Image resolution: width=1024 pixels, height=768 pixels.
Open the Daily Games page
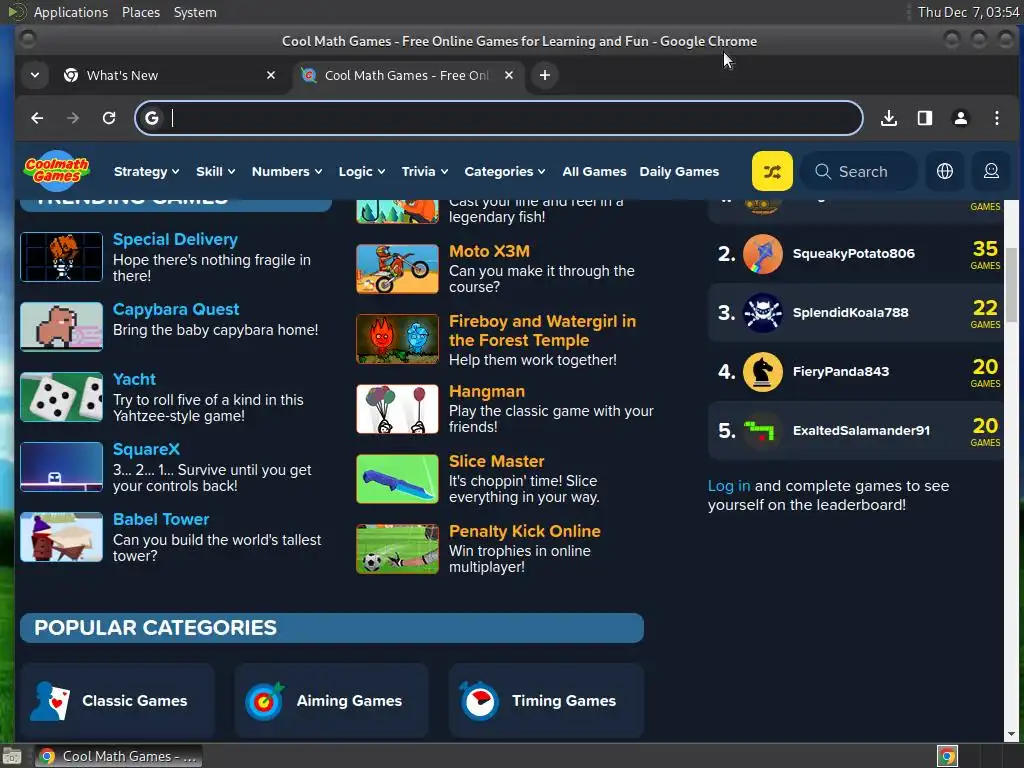tap(679, 172)
